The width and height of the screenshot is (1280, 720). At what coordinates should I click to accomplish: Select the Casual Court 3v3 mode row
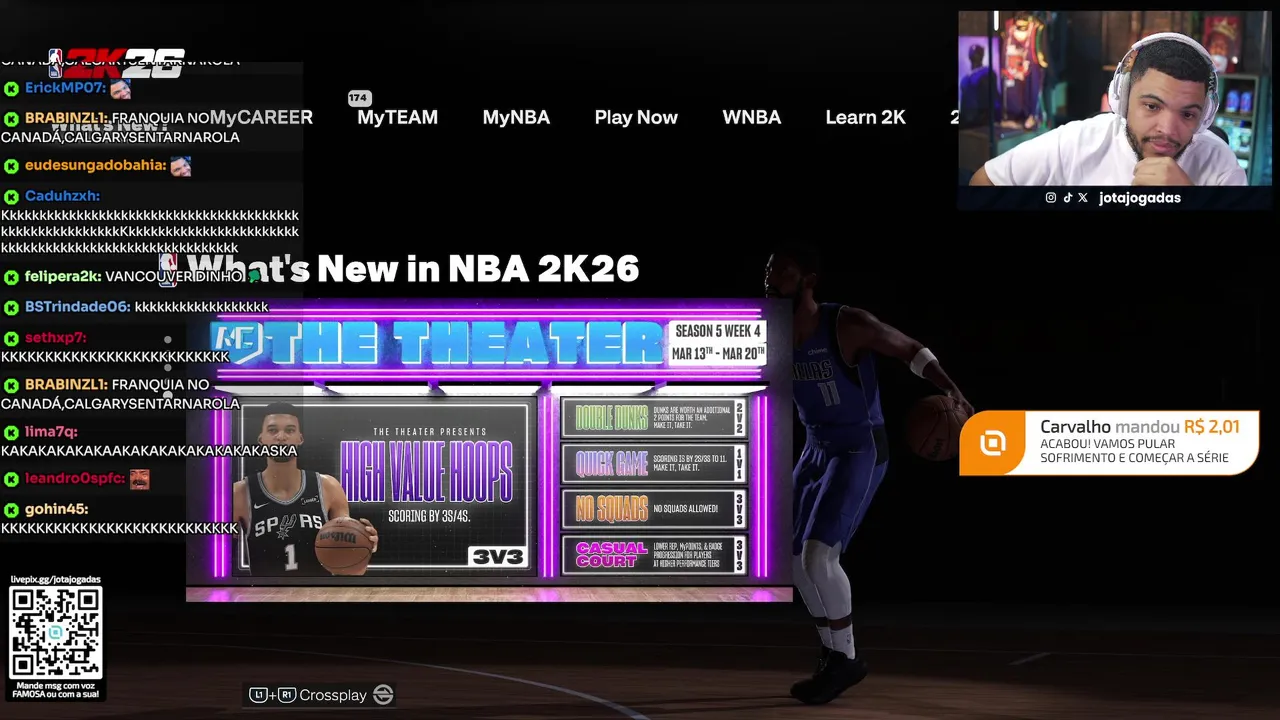pyautogui.click(x=654, y=555)
